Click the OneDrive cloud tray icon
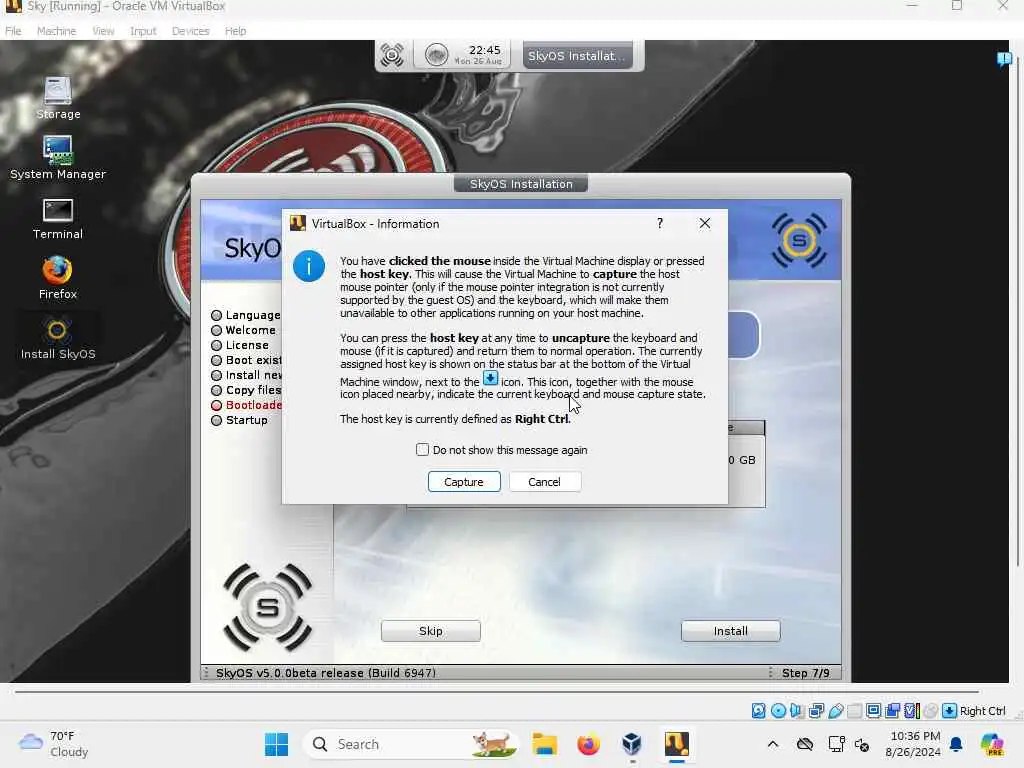 coord(805,744)
